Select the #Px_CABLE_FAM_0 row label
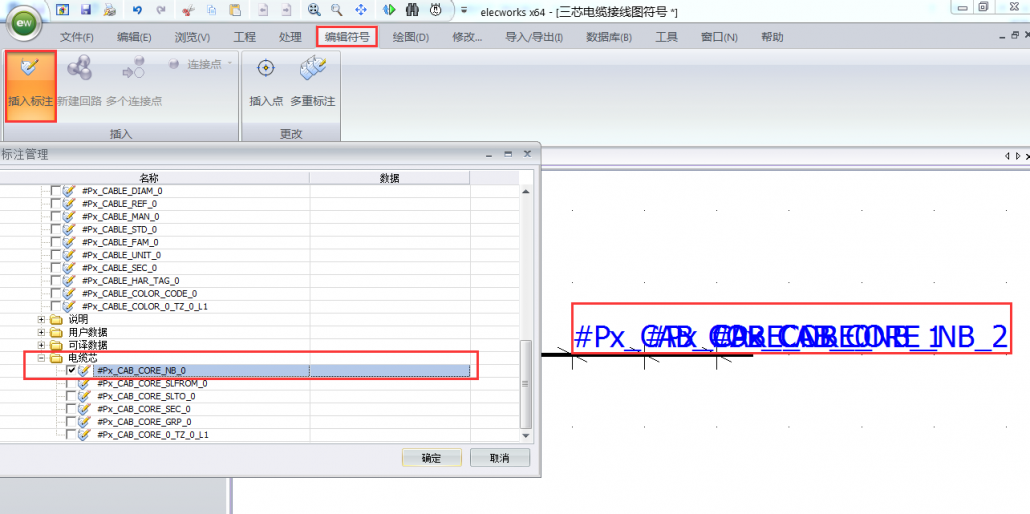This screenshot has height=514, width=1030. tap(120, 242)
